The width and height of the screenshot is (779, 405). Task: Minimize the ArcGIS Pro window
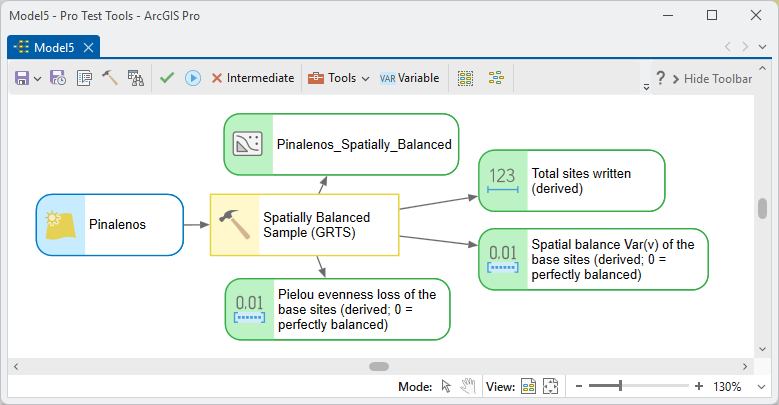coord(668,15)
